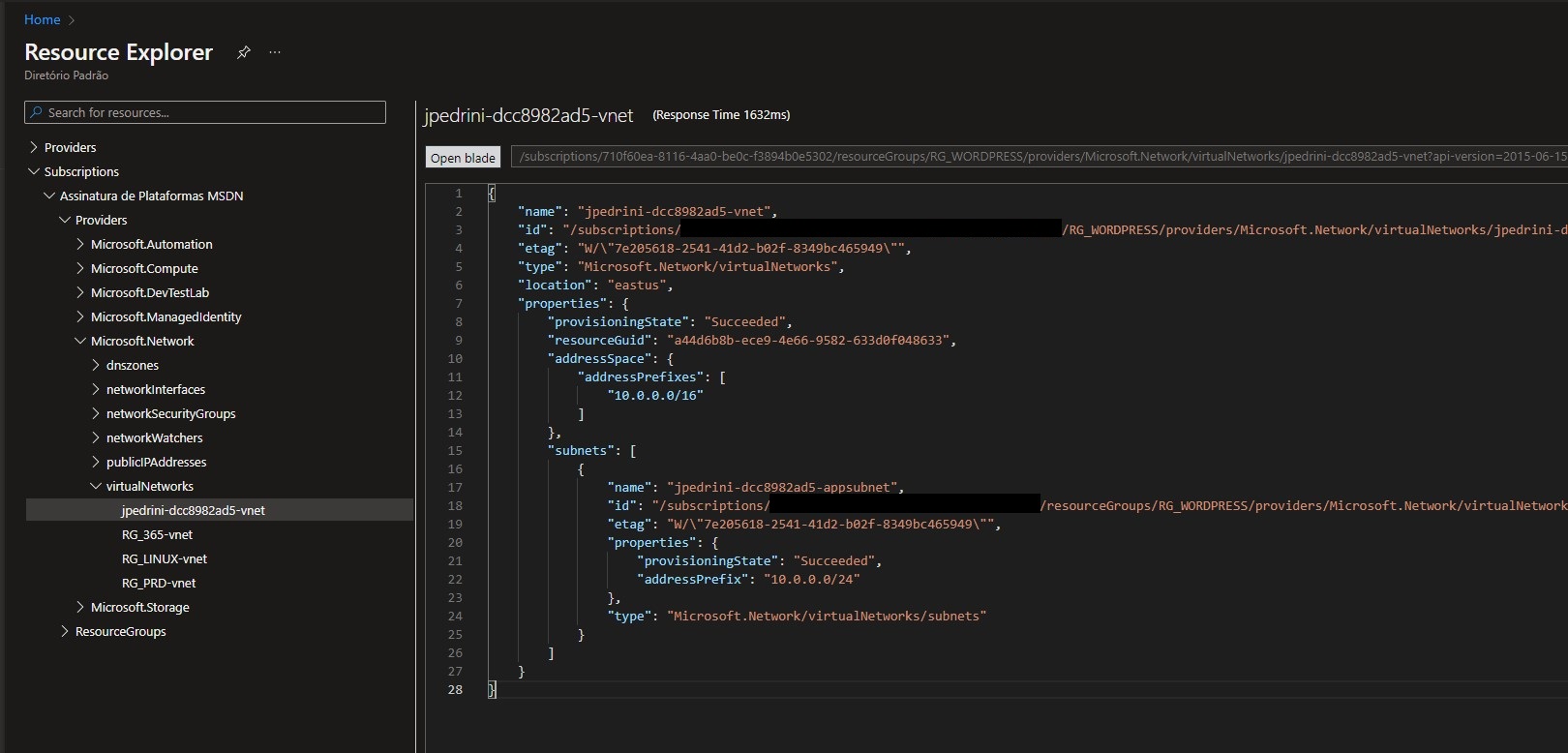This screenshot has width=1568, height=753.
Task: Click the "10.0.0.0/24" subnet prefix value
Action: [812, 579]
